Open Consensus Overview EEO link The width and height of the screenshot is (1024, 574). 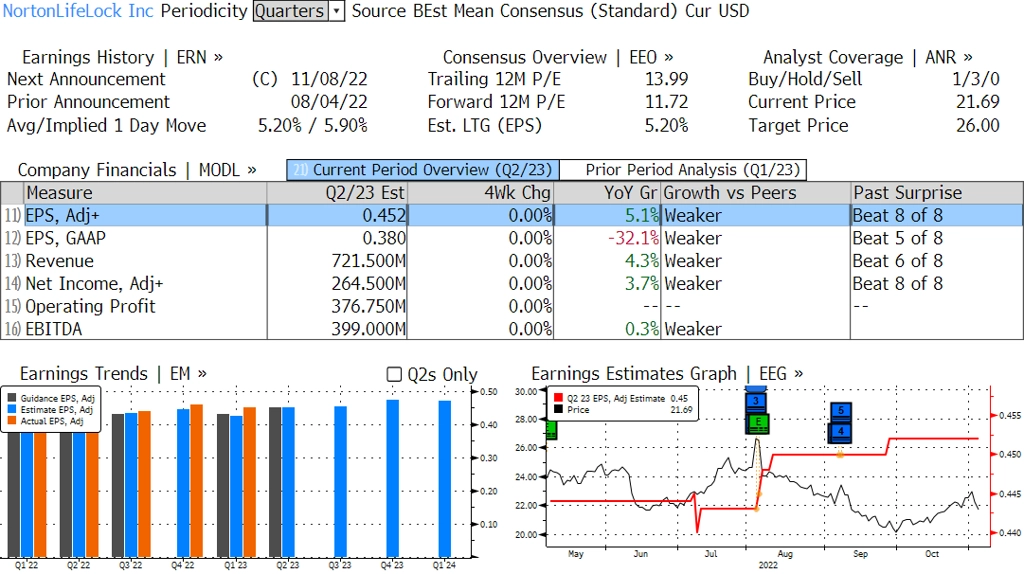click(x=558, y=57)
